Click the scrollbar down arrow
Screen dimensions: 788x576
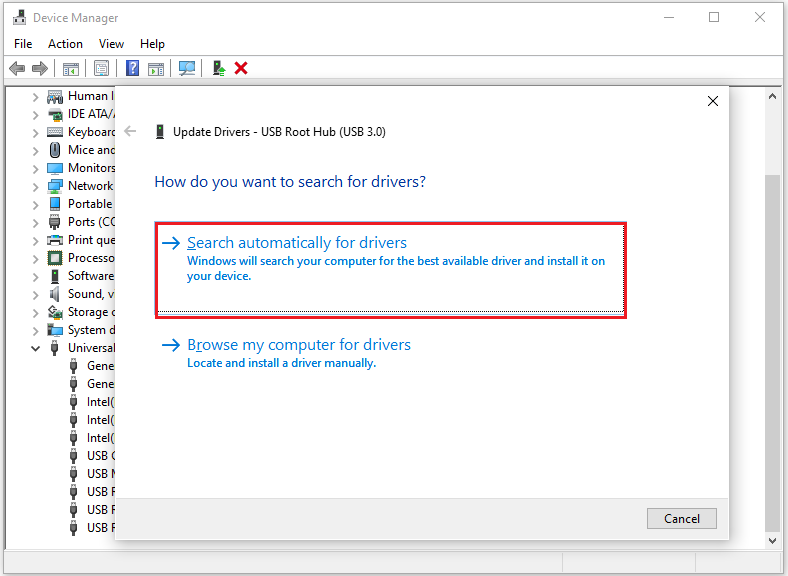pos(772,541)
